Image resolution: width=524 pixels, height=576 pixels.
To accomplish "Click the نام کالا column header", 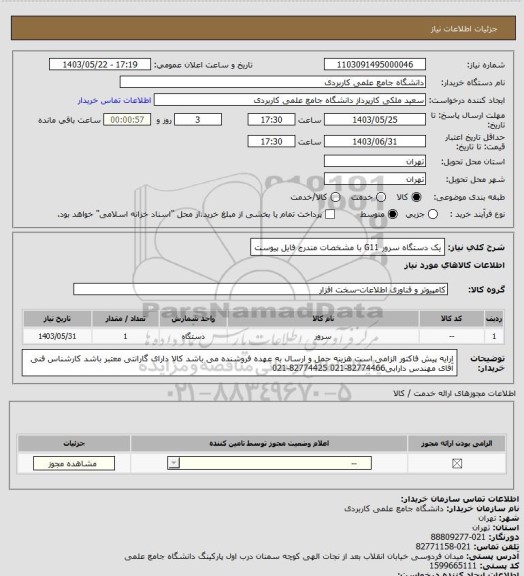I will tap(323, 318).
